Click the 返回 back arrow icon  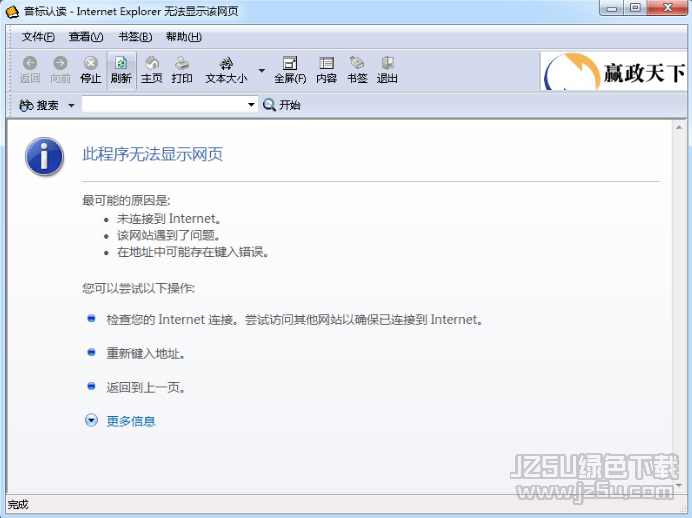[30, 63]
